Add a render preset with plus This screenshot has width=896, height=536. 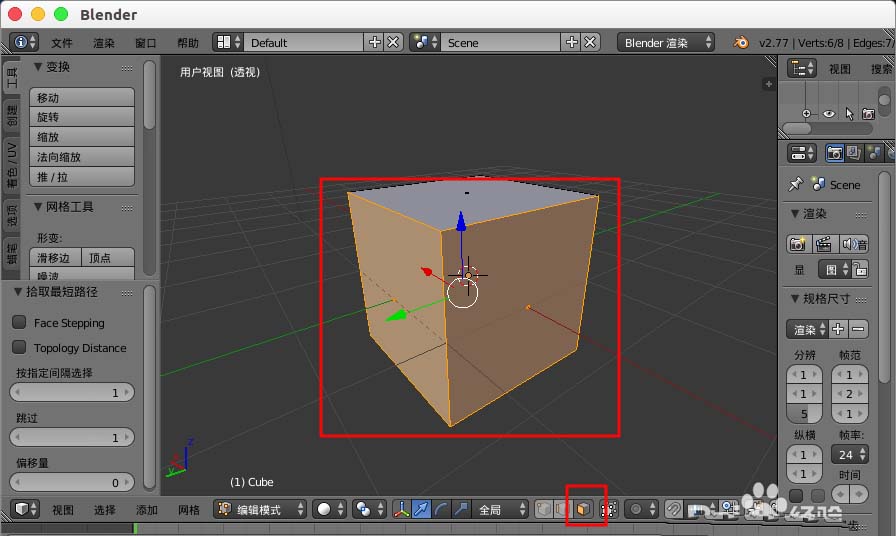[838, 329]
